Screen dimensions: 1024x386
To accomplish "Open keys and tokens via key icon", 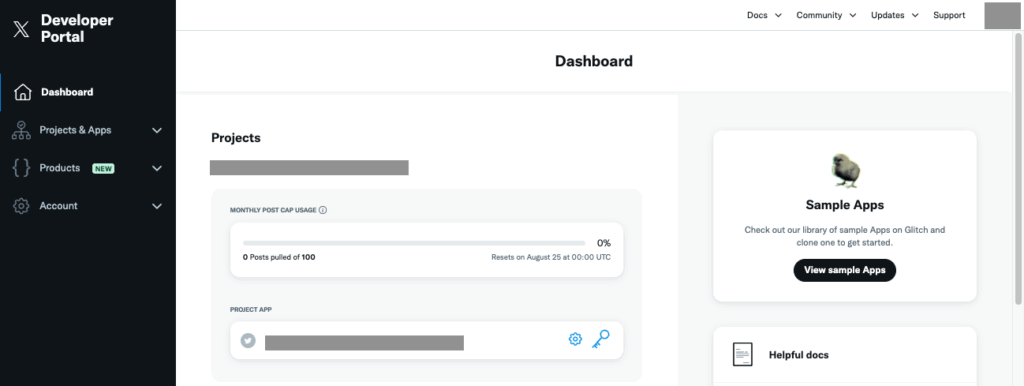I will pyautogui.click(x=600, y=339).
